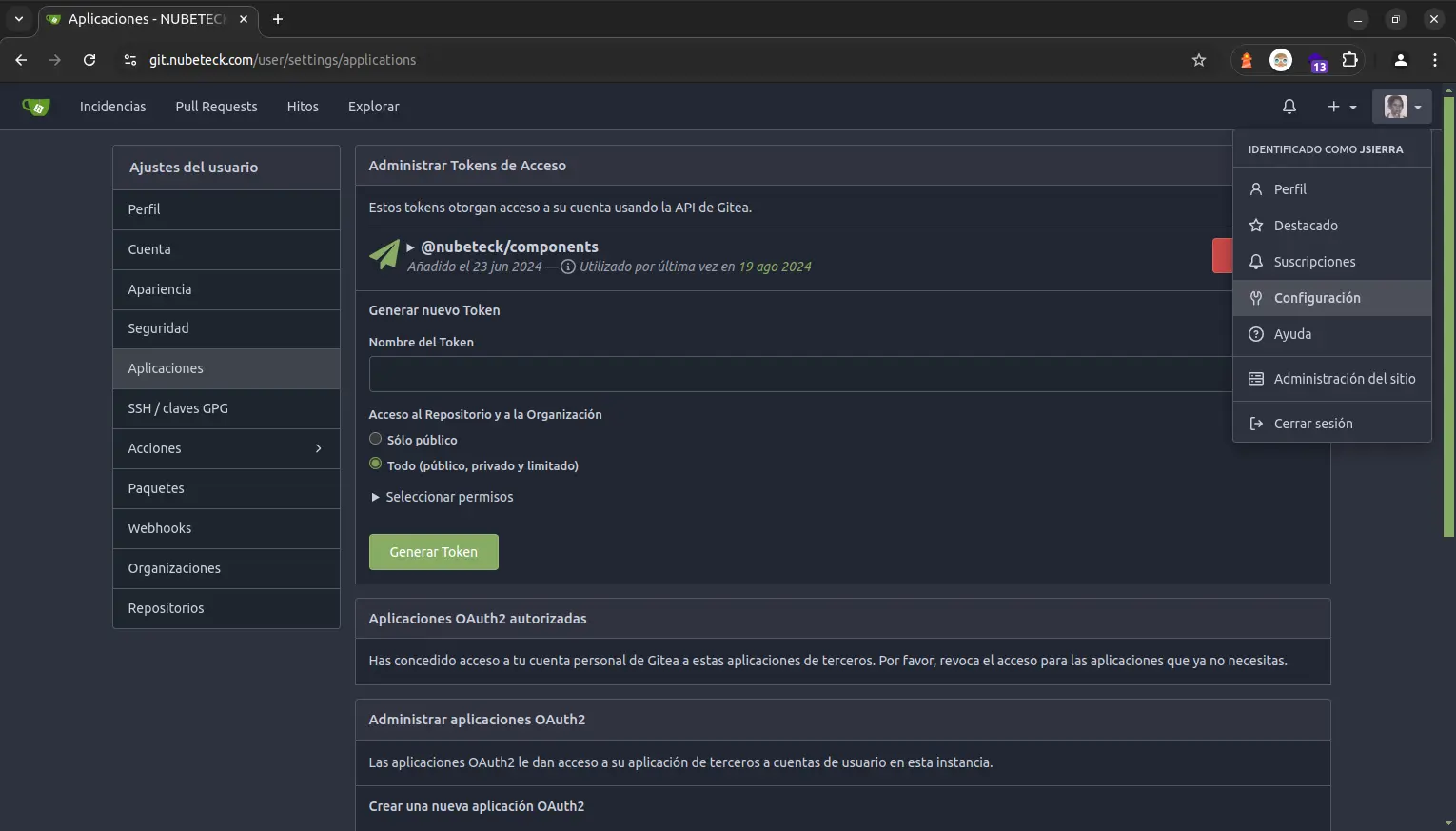This screenshot has height=831, width=1456.
Task: Open notifications via the bell icon
Action: pos(1289,106)
